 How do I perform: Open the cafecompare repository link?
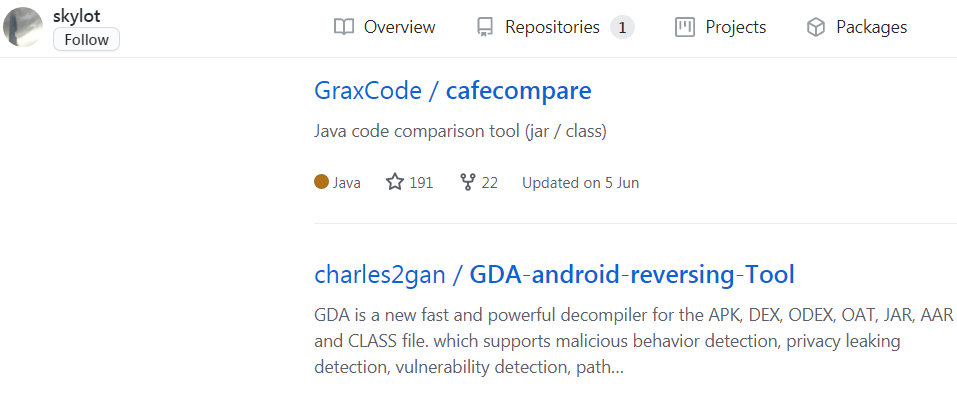click(518, 91)
